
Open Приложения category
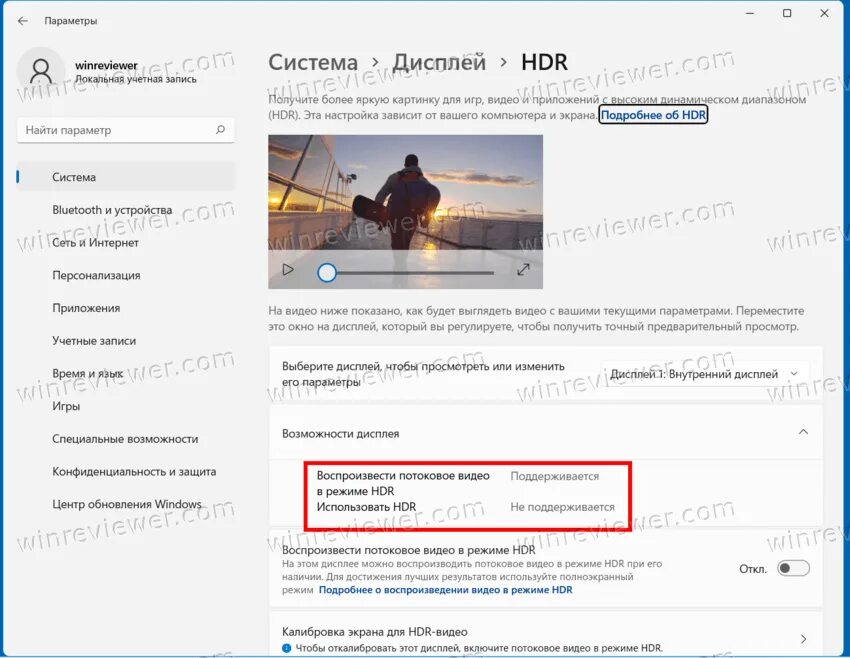(126, 308)
